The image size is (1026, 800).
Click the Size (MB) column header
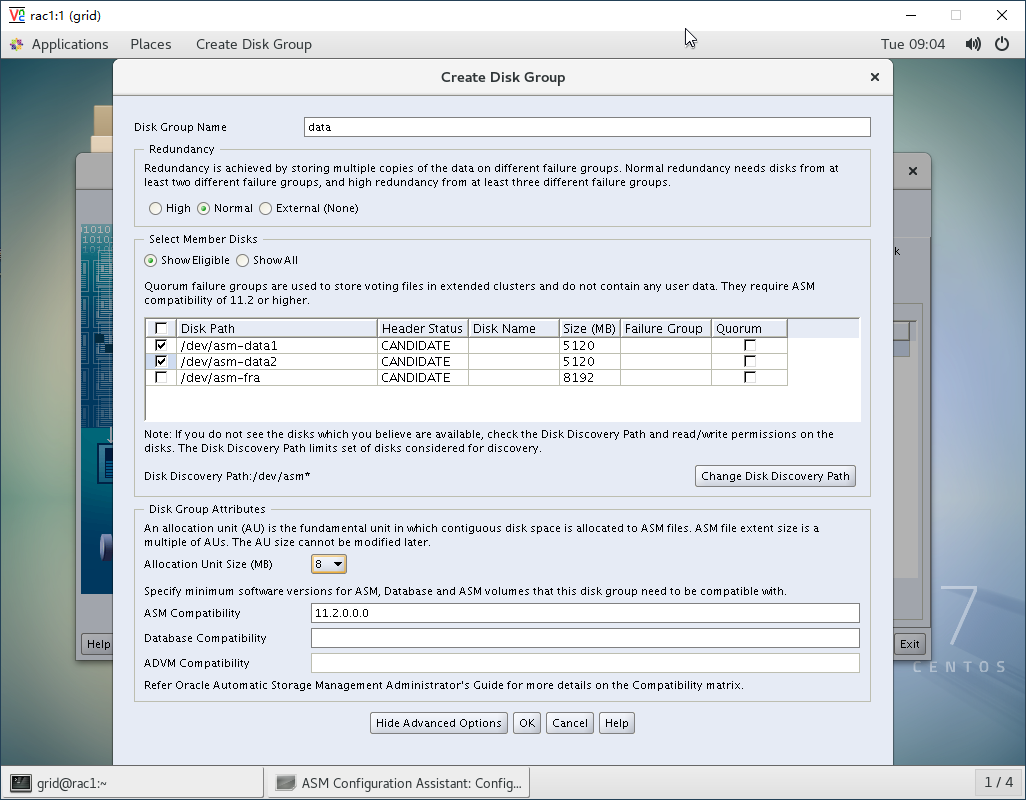point(590,328)
